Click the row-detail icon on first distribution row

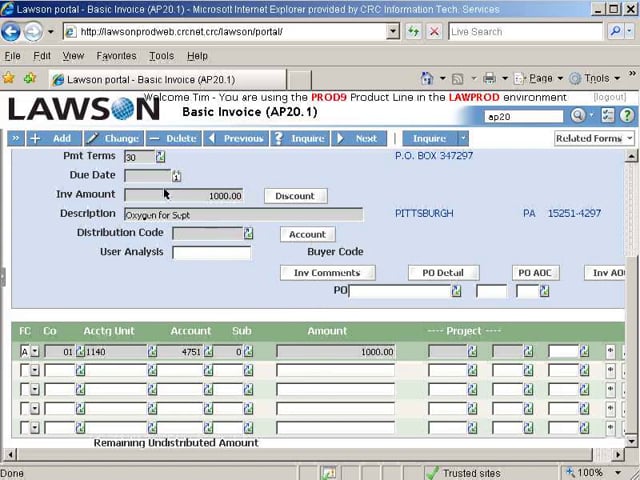click(610, 351)
